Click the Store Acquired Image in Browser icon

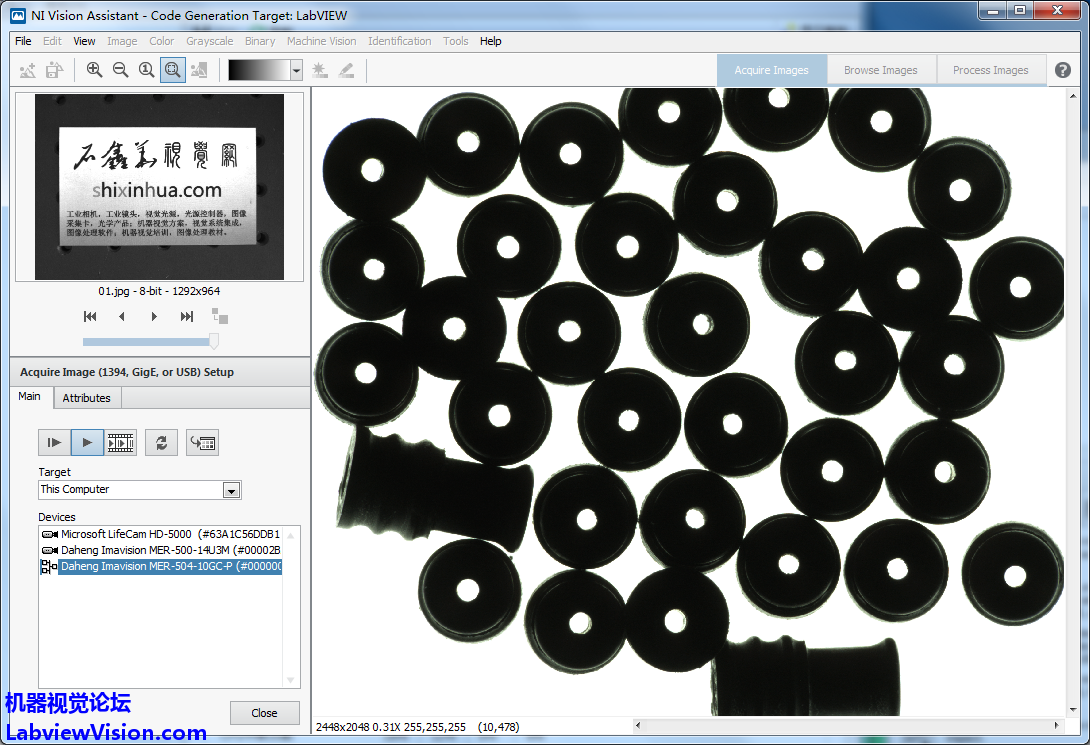pyautogui.click(x=202, y=442)
